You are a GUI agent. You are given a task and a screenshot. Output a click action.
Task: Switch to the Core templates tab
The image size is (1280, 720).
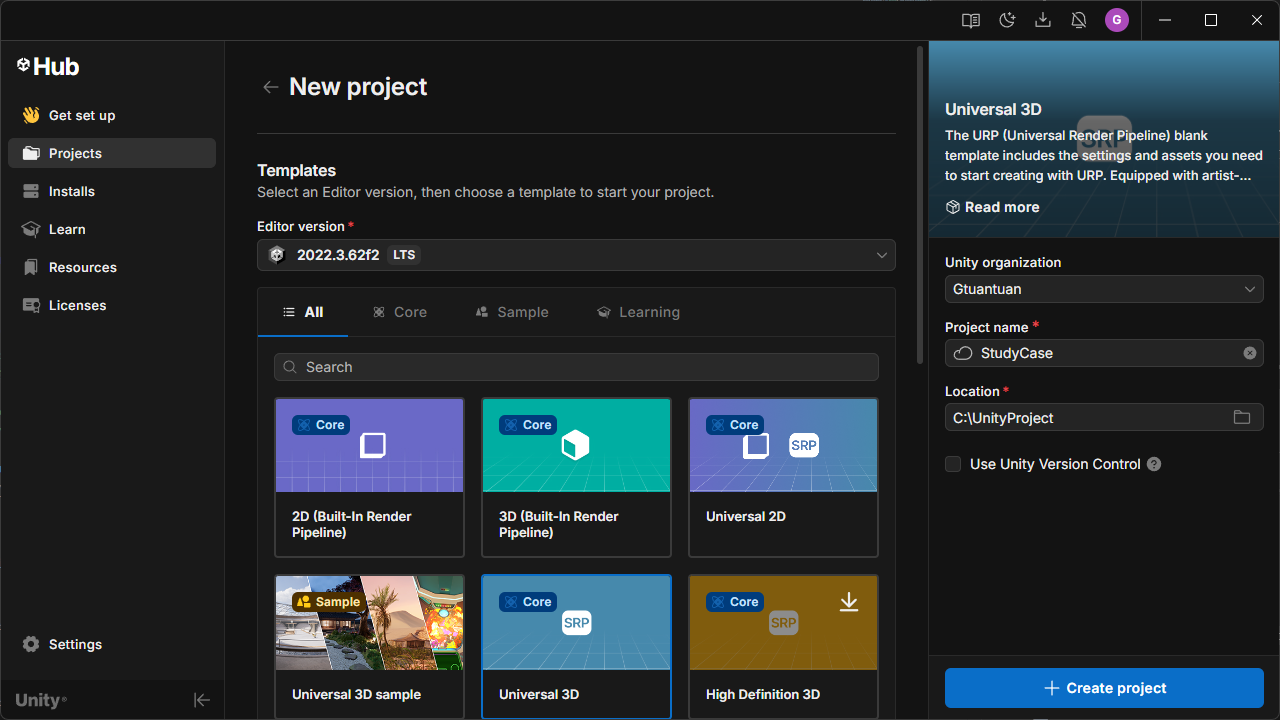[x=400, y=312]
